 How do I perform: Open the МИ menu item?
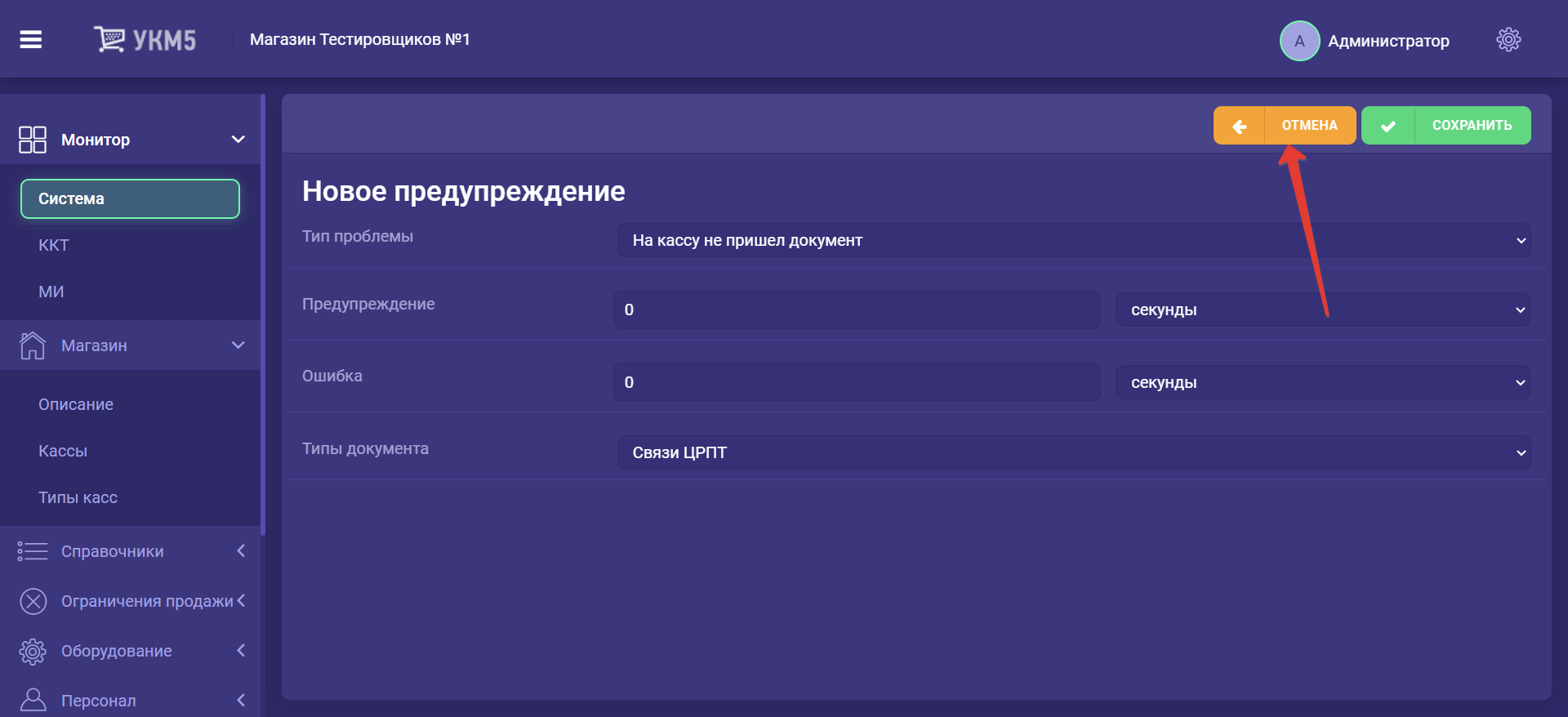51,292
